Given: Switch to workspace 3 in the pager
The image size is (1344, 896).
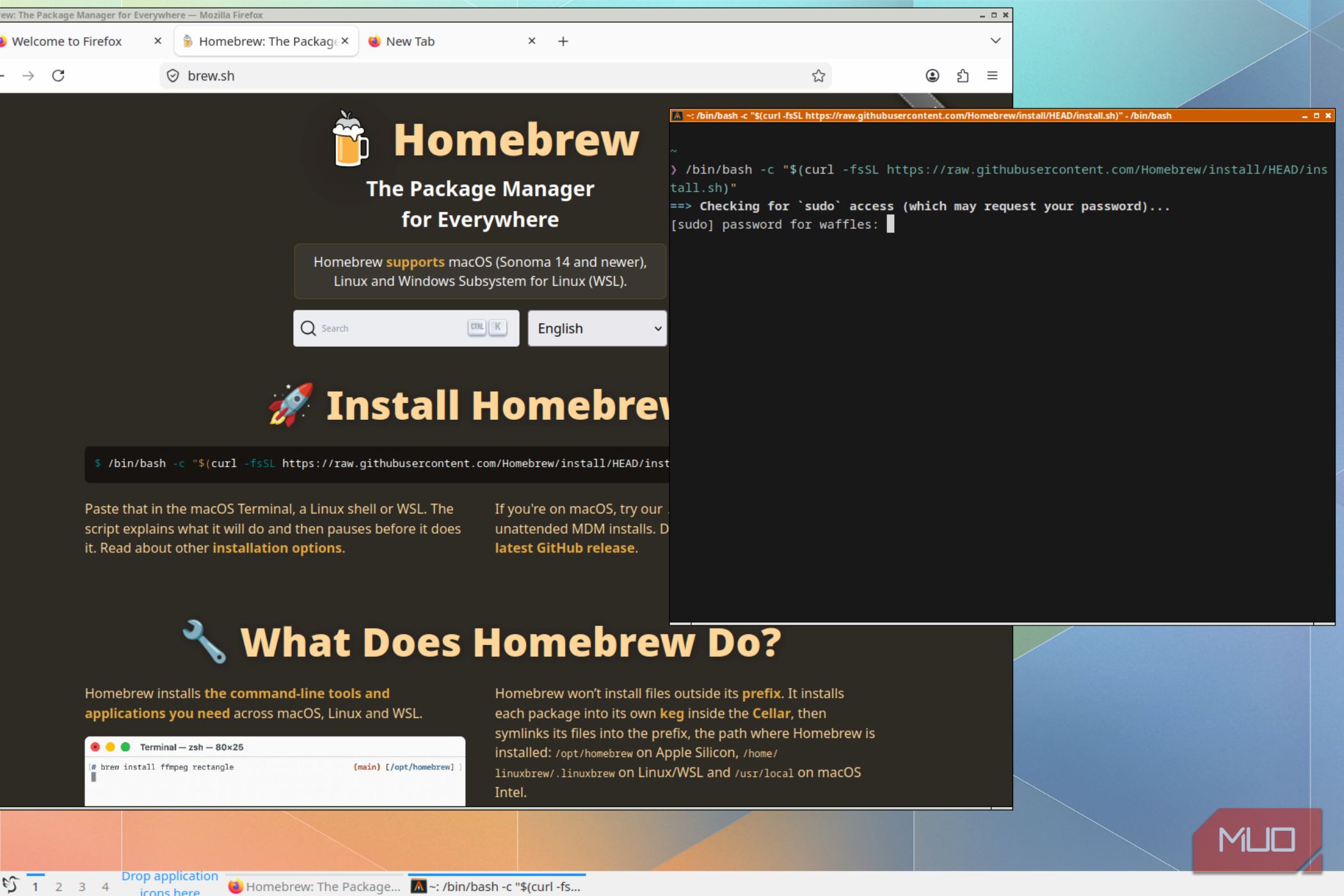Looking at the screenshot, I should coord(81,886).
